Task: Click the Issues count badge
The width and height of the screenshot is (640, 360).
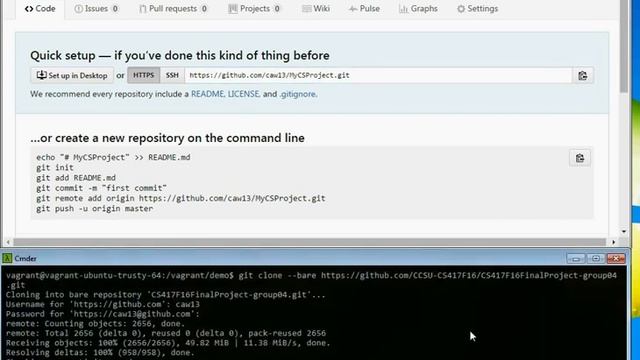Action: pyautogui.click(x=115, y=9)
